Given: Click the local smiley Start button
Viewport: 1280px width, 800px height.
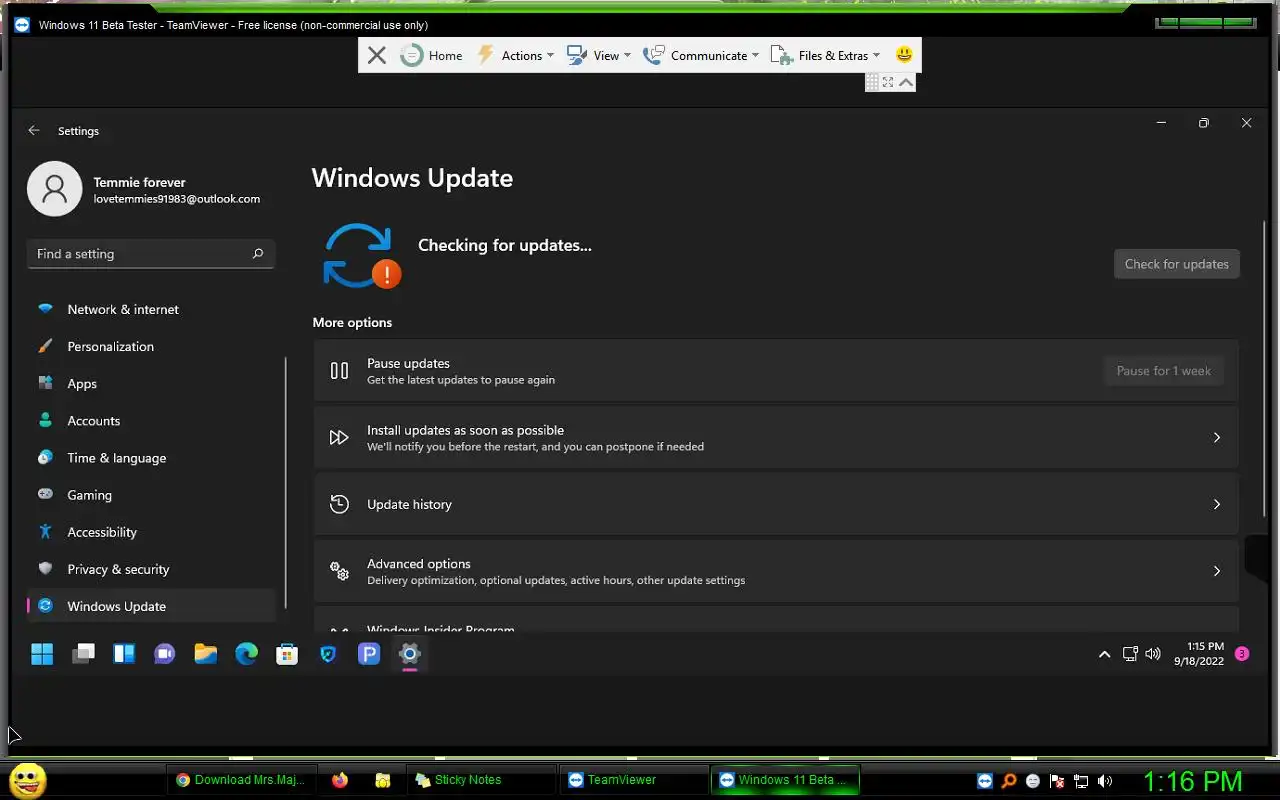Looking at the screenshot, I should (x=28, y=780).
